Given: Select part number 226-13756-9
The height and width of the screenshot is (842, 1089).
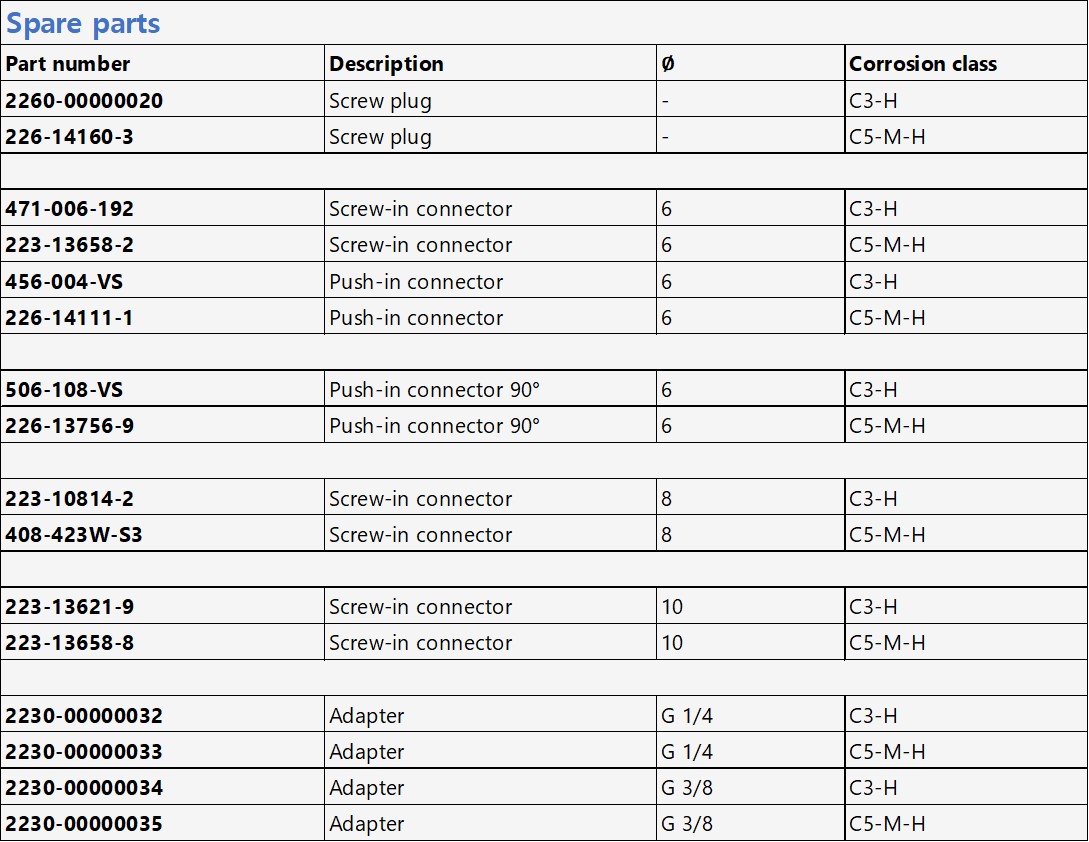Looking at the screenshot, I should point(70,426).
